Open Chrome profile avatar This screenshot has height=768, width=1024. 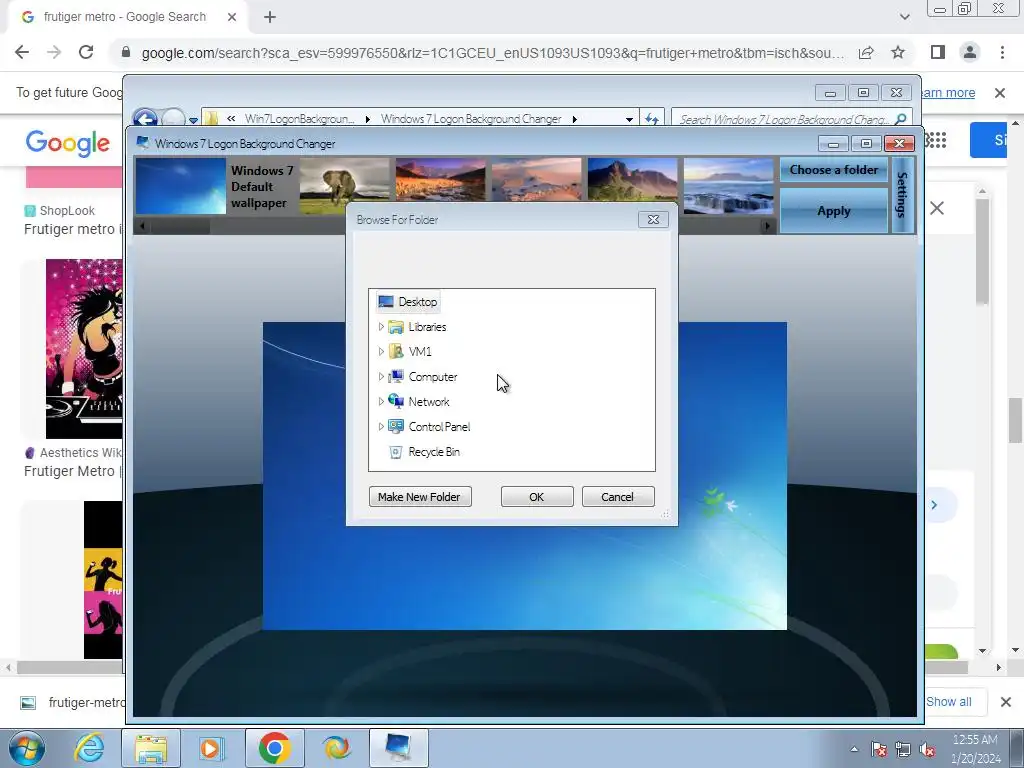[x=970, y=52]
